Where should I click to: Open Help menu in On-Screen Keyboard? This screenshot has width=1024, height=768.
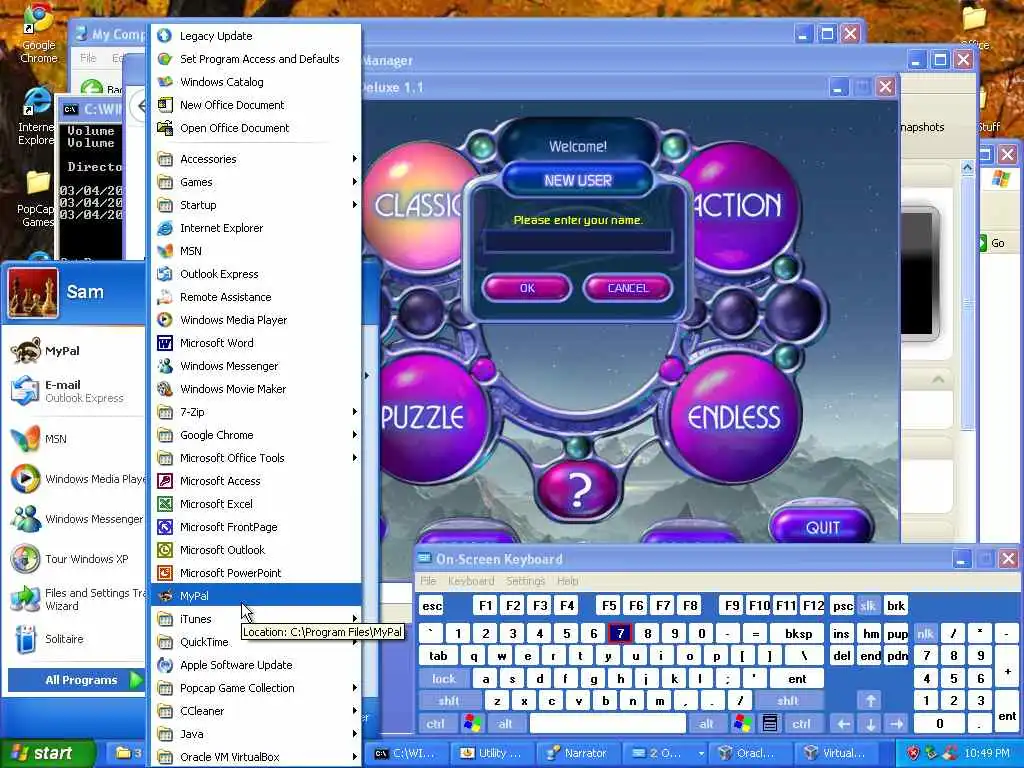click(568, 581)
